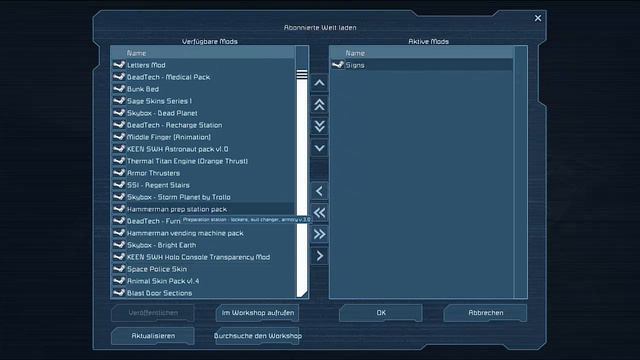Select the Bunk Bed mod
This screenshot has height=360, width=640.
pyautogui.click(x=203, y=89)
